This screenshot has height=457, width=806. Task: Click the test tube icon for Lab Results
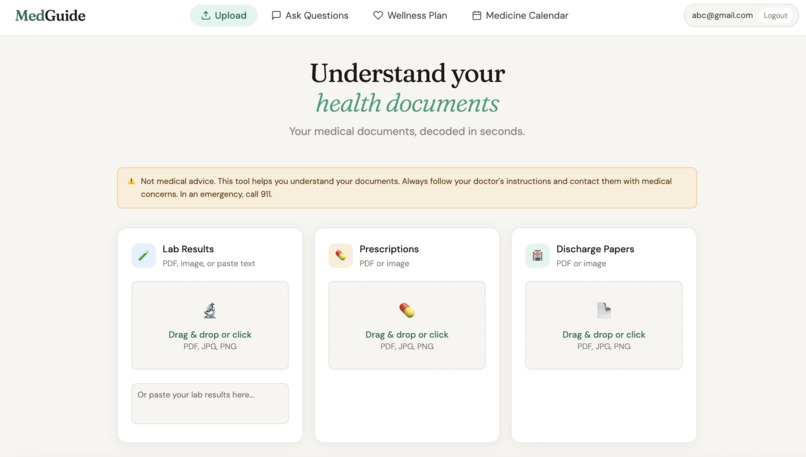[x=143, y=255]
